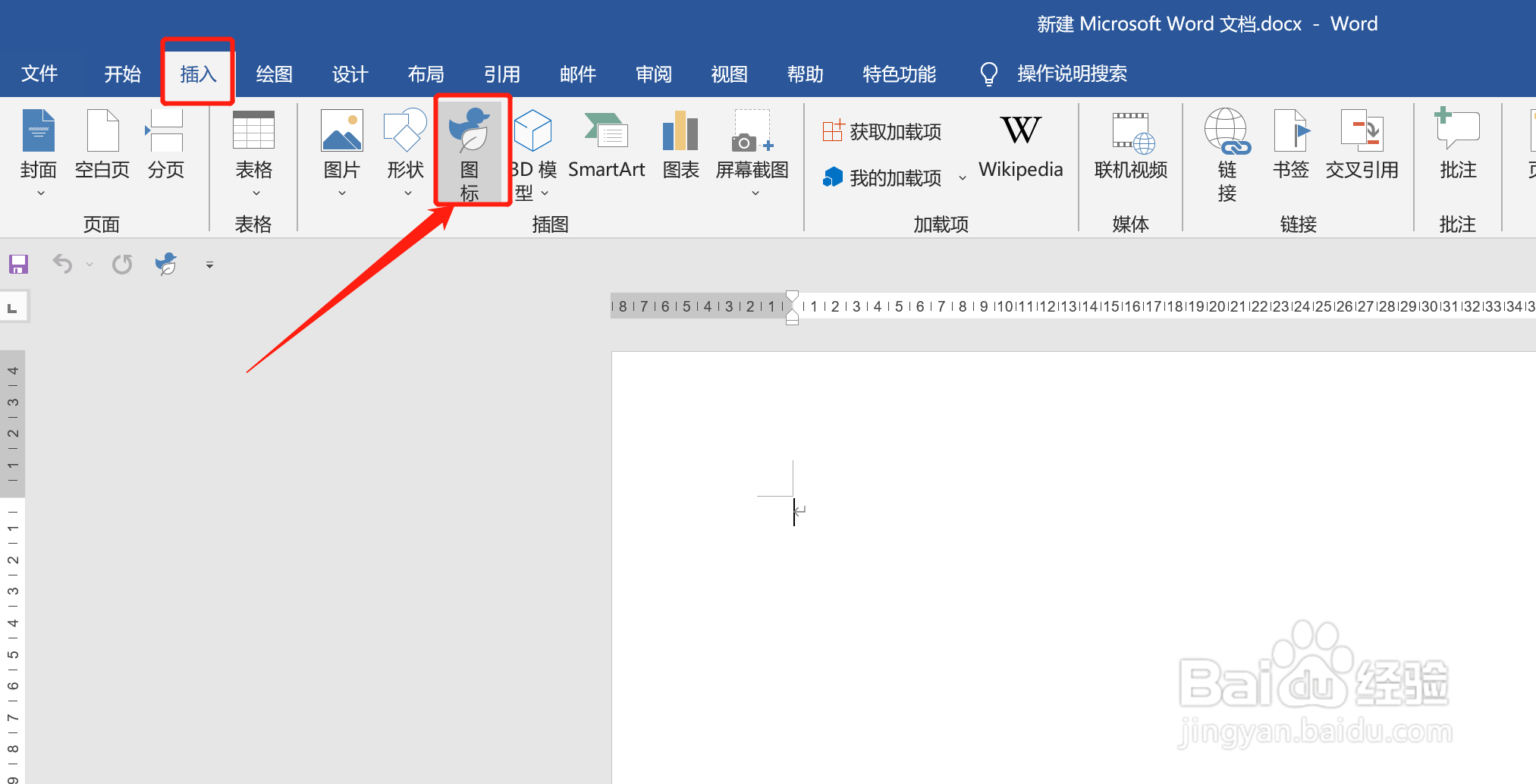Image resolution: width=1536 pixels, height=784 pixels.
Task: Select the 图标 (Icons) insert tool
Action: 470,152
